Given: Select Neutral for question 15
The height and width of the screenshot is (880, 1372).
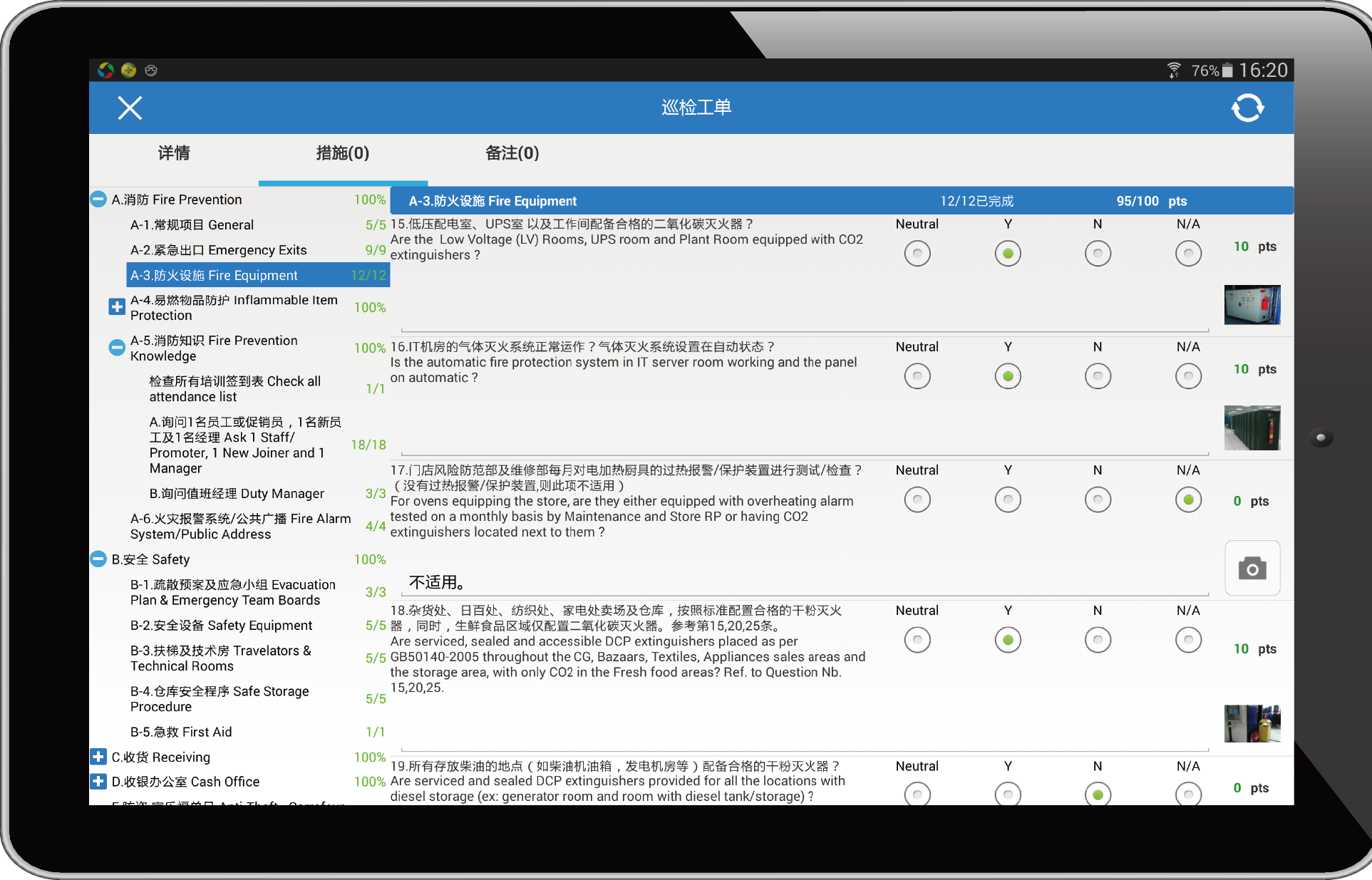Looking at the screenshot, I should pos(917,253).
